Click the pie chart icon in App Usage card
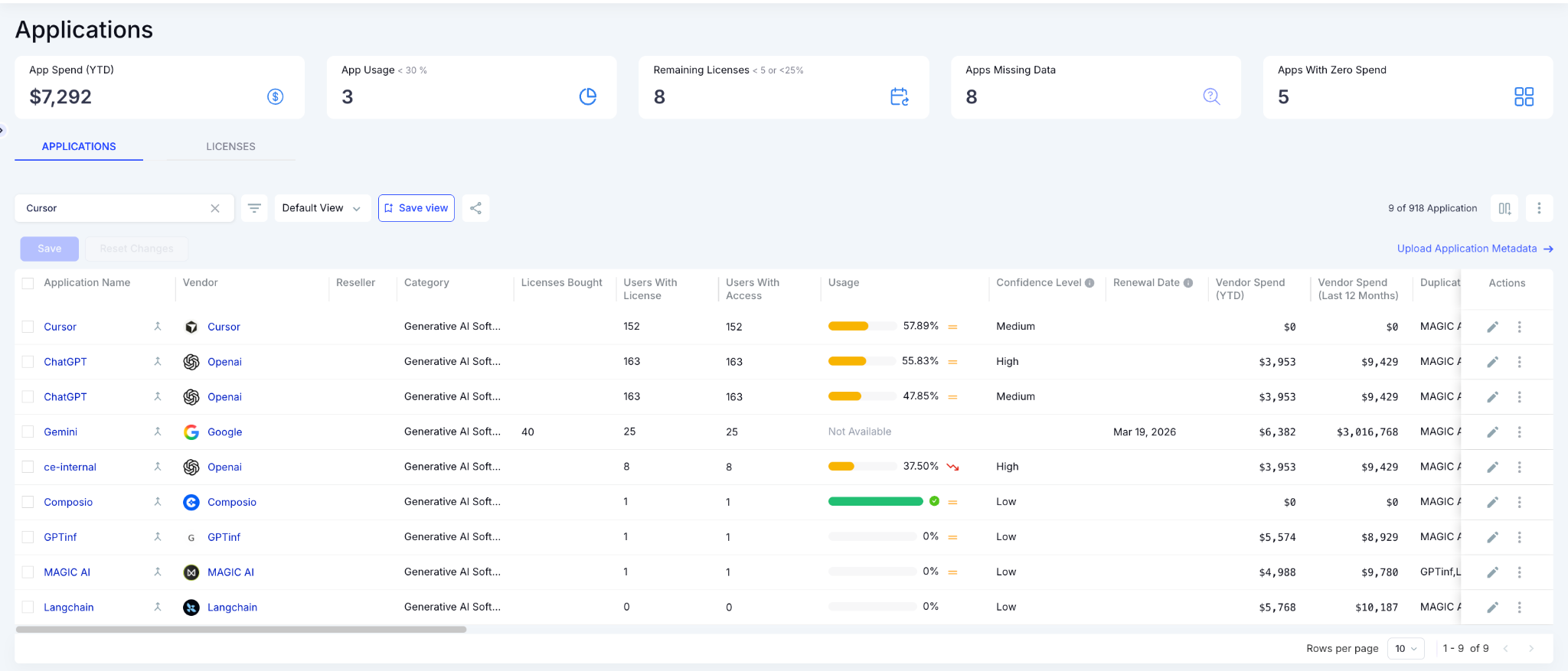Viewport: 1568px width, 671px height. coord(588,96)
